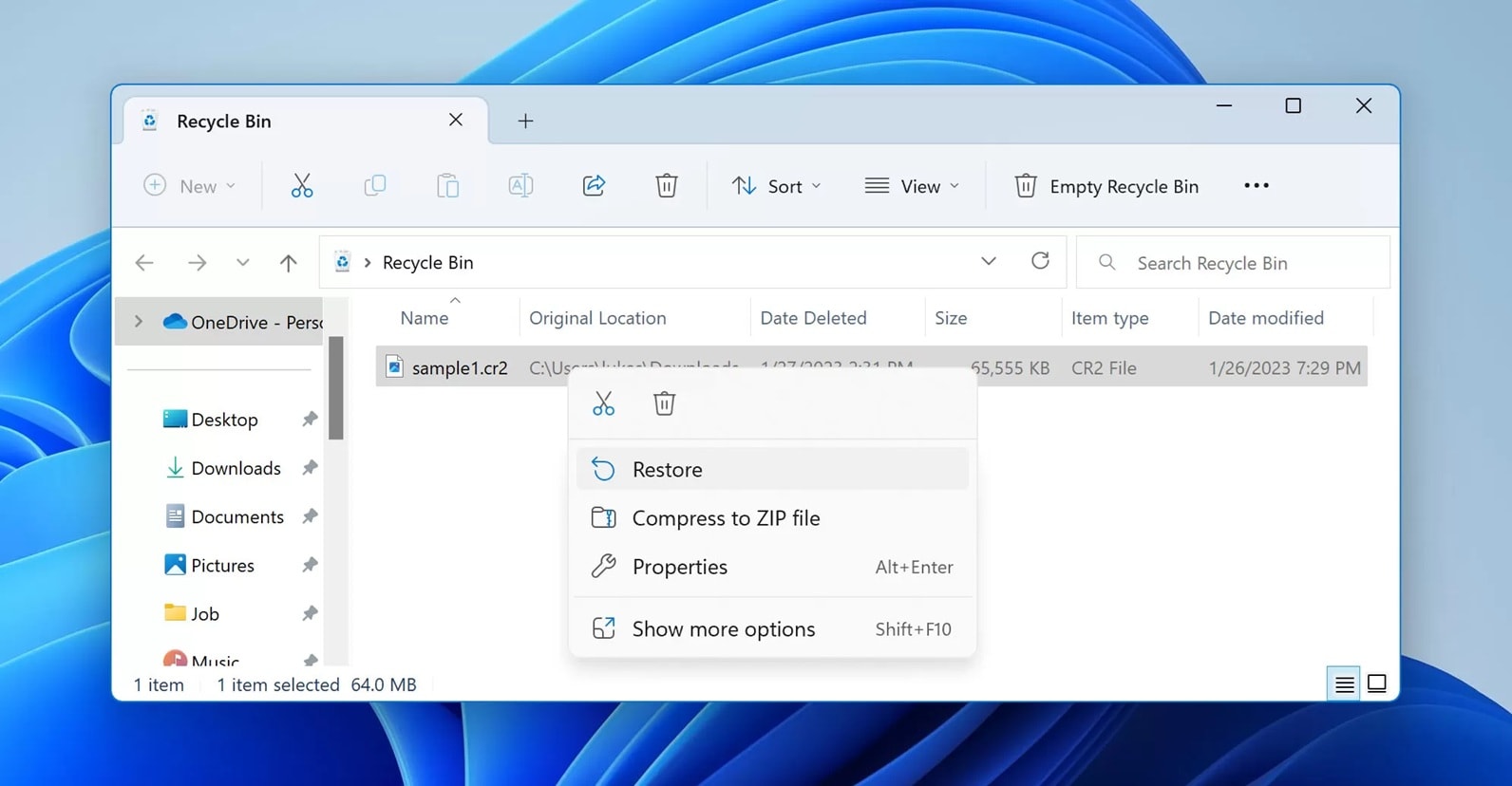Close the Recycle Bin tab
This screenshot has width=1512, height=786.
point(456,120)
